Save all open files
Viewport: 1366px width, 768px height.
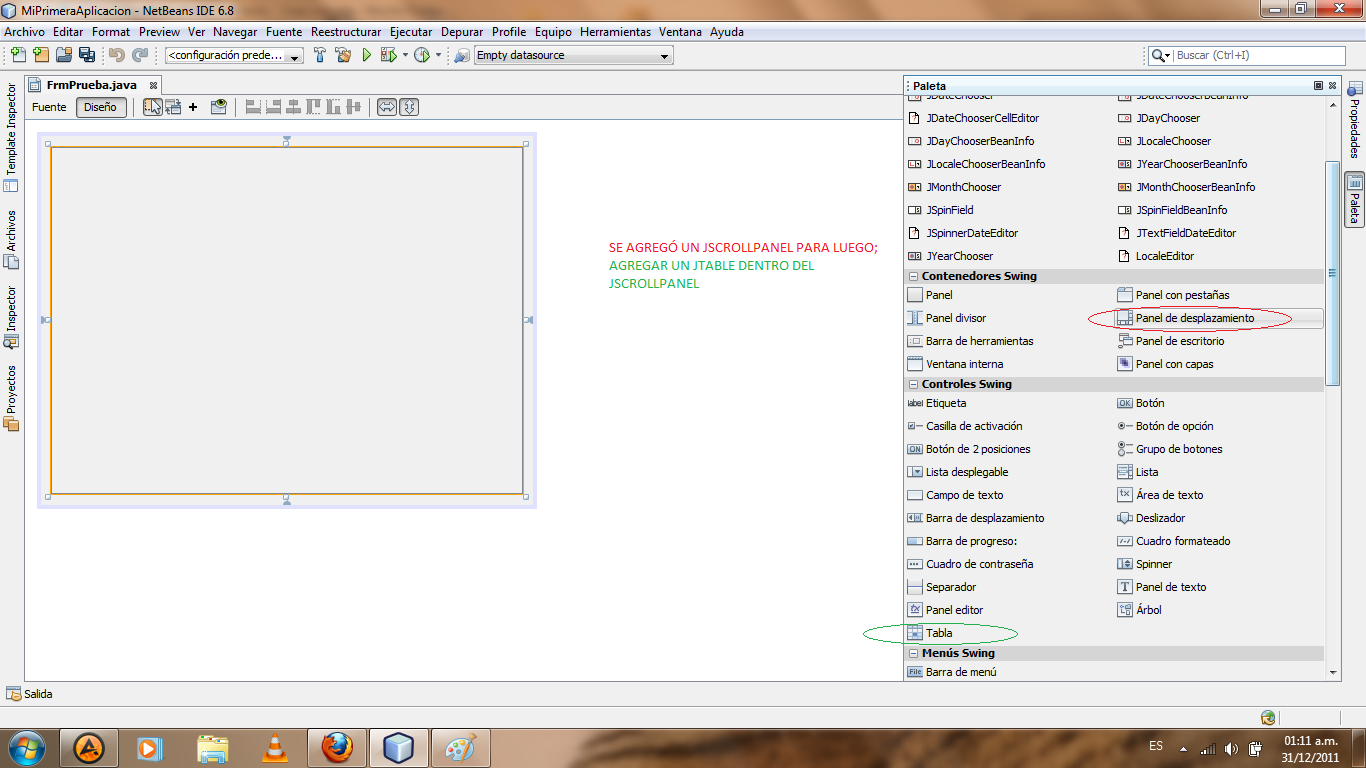click(88, 55)
